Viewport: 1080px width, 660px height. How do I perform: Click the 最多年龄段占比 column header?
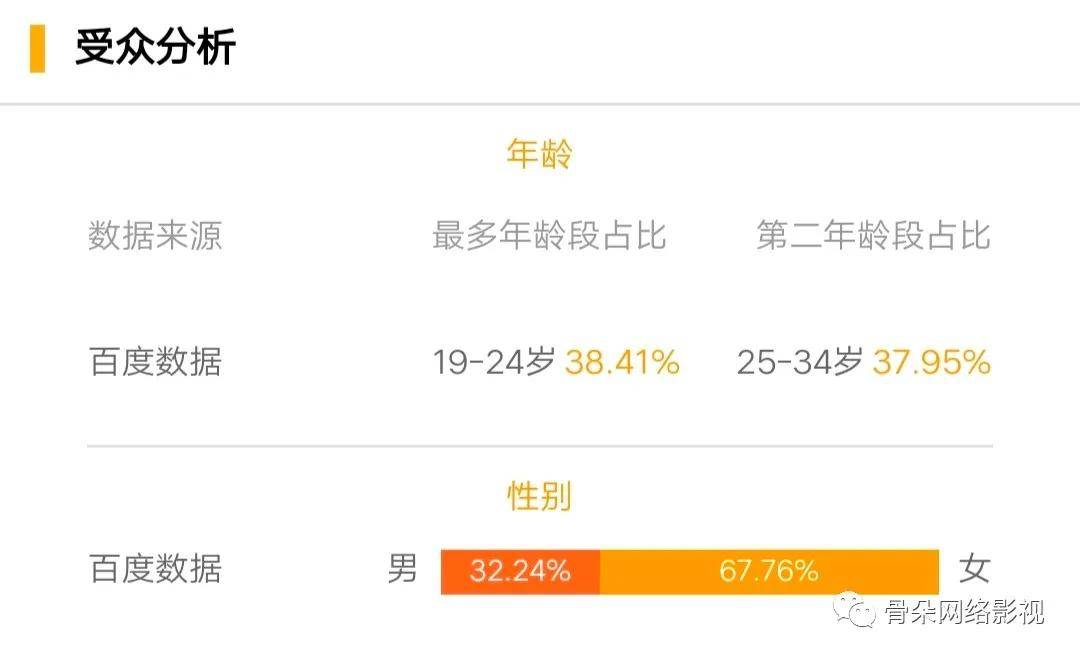[549, 235]
